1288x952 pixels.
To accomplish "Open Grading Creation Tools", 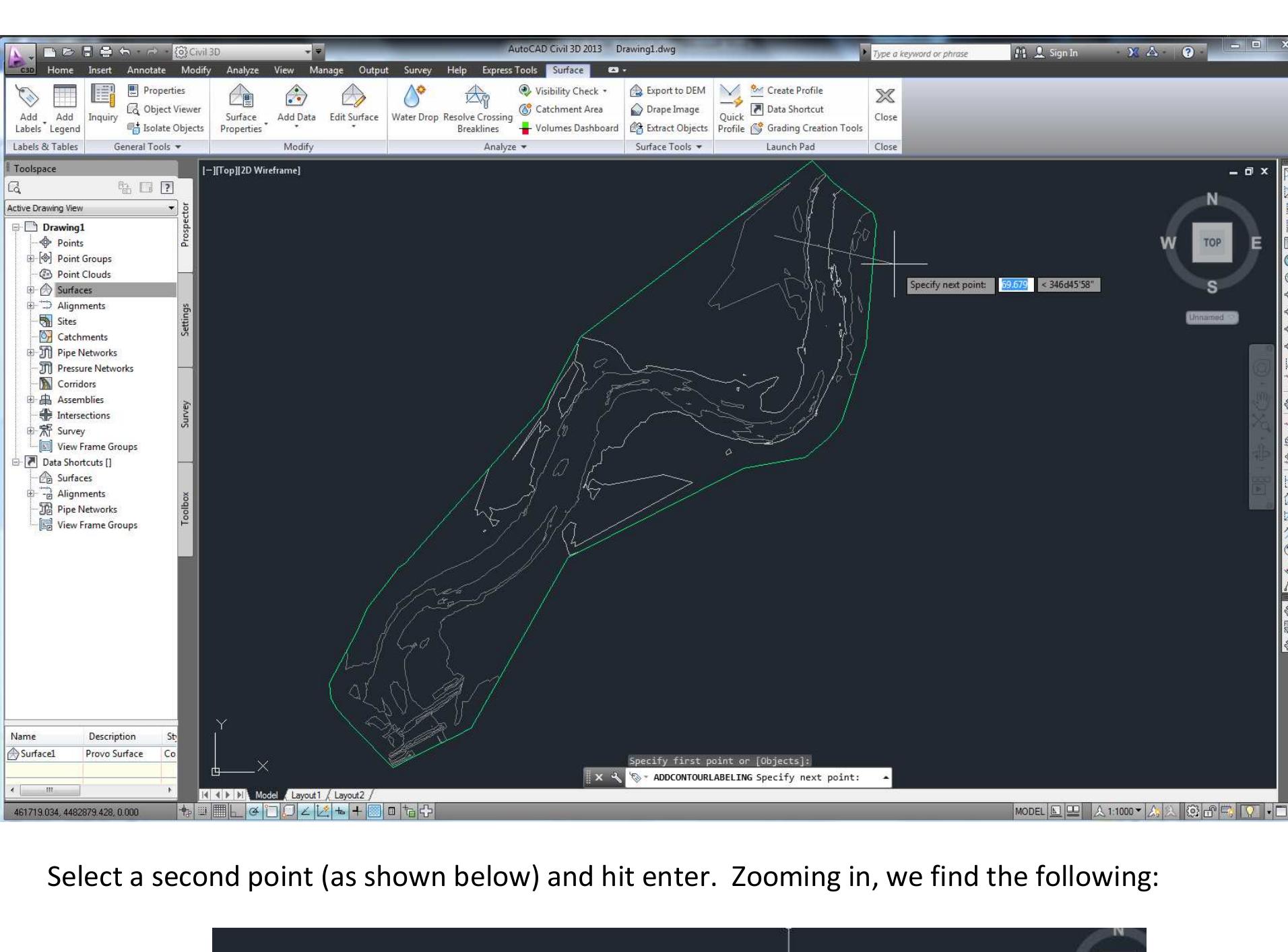I will click(x=806, y=128).
